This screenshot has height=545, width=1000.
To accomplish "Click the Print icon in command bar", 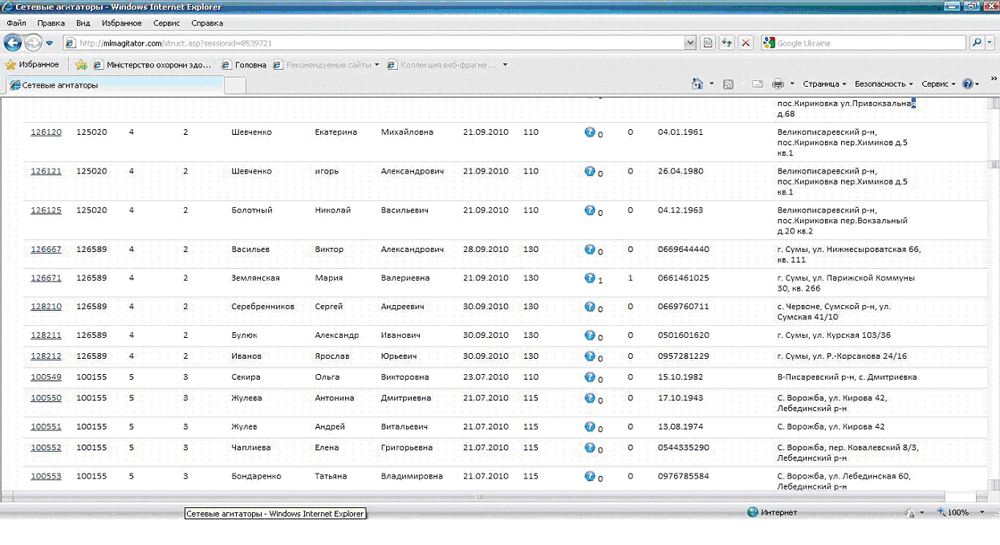I will (778, 85).
